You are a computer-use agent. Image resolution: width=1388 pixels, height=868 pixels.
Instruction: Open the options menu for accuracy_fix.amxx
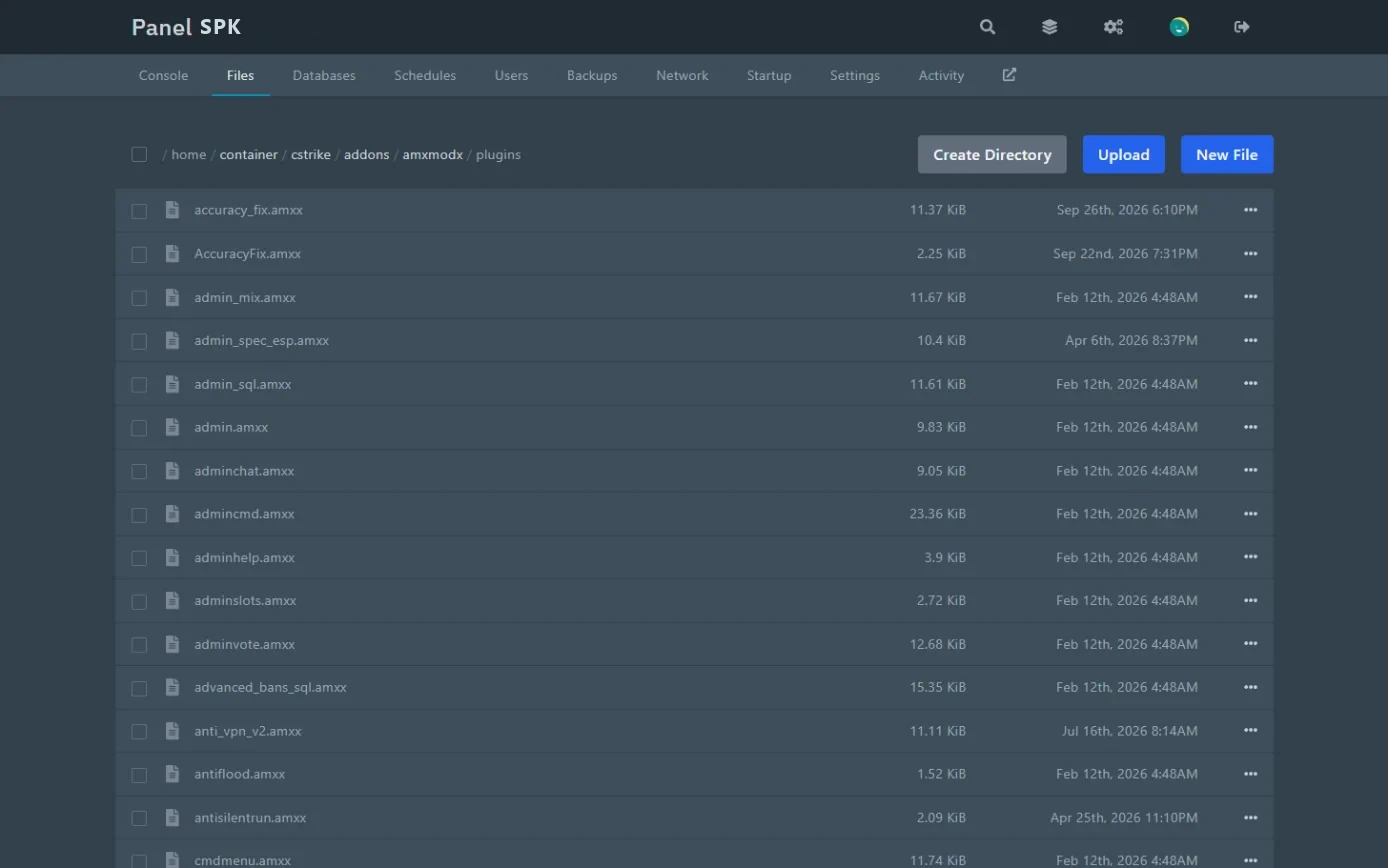(x=1250, y=210)
